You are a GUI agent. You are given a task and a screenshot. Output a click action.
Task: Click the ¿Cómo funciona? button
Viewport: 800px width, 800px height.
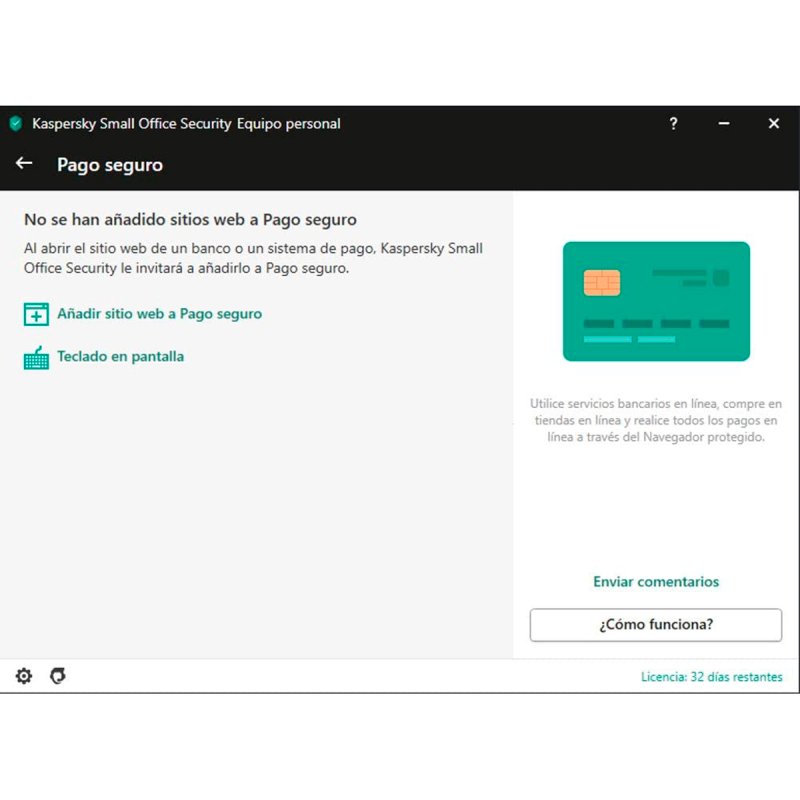[x=656, y=624]
